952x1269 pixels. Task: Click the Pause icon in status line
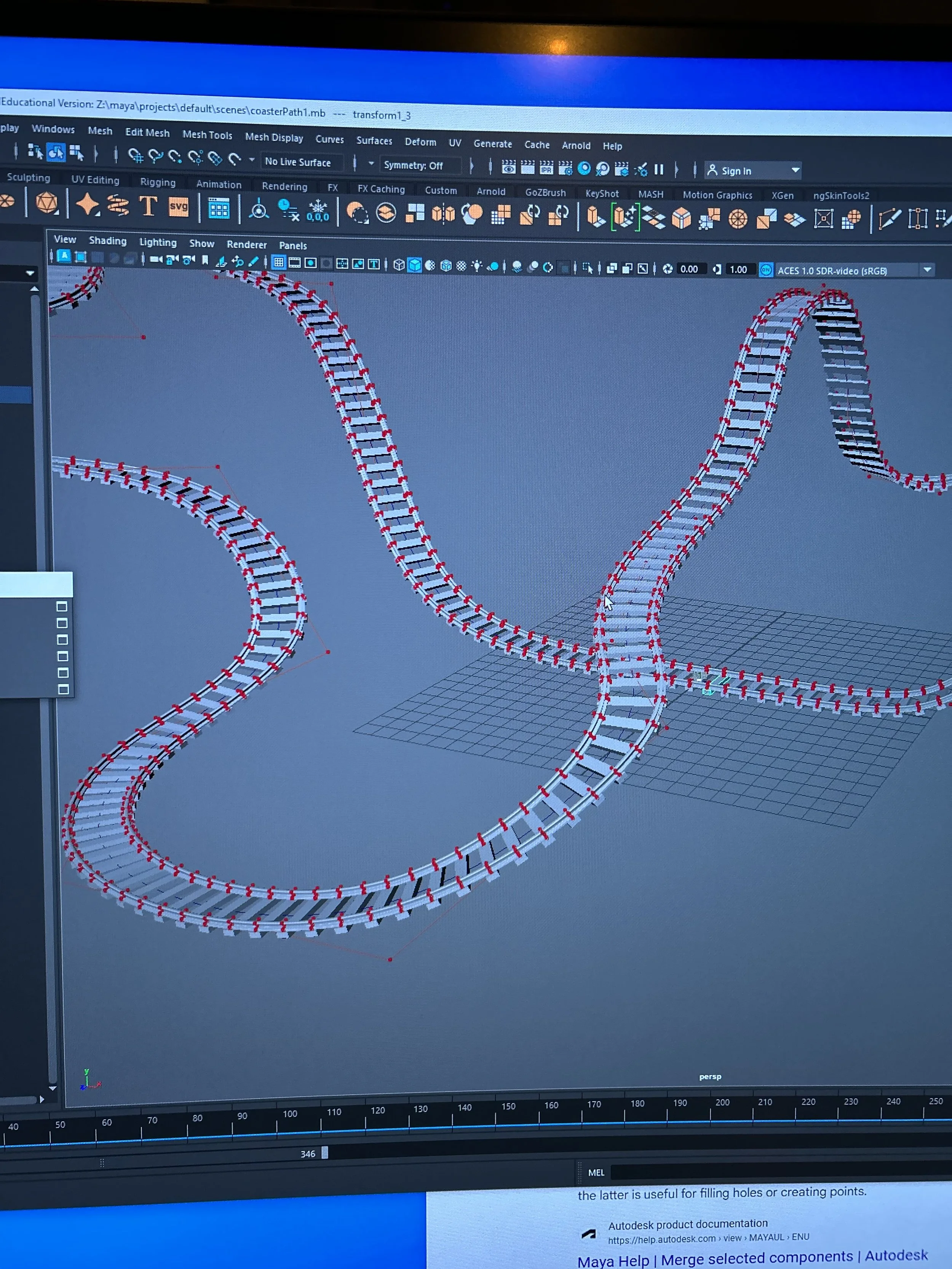pyautogui.click(x=659, y=170)
